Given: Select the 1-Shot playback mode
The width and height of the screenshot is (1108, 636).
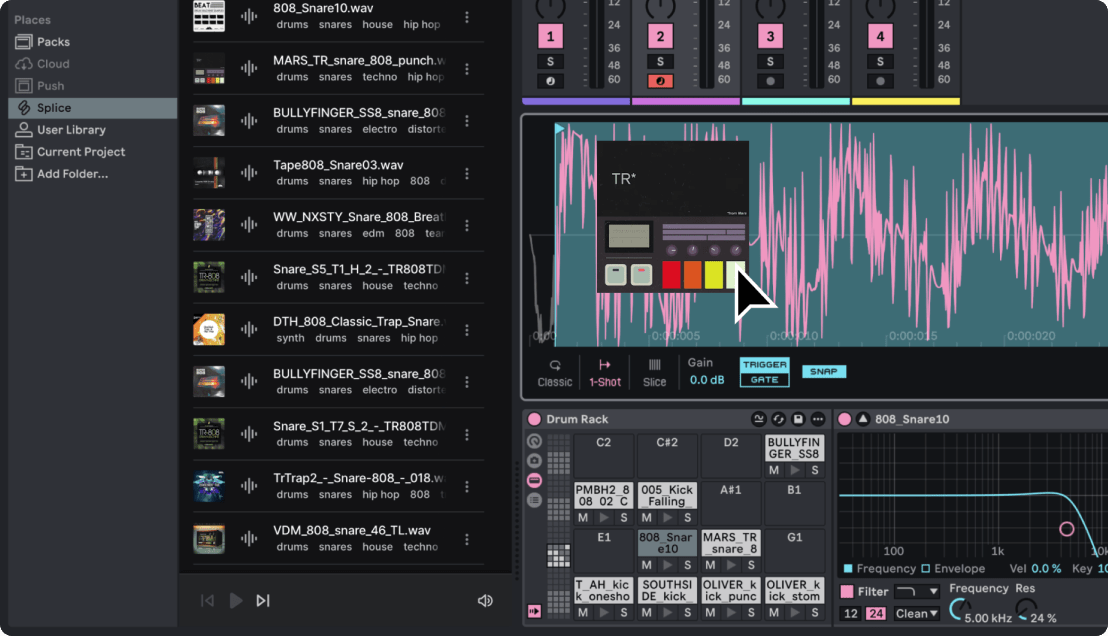Looking at the screenshot, I should pyautogui.click(x=604, y=371).
